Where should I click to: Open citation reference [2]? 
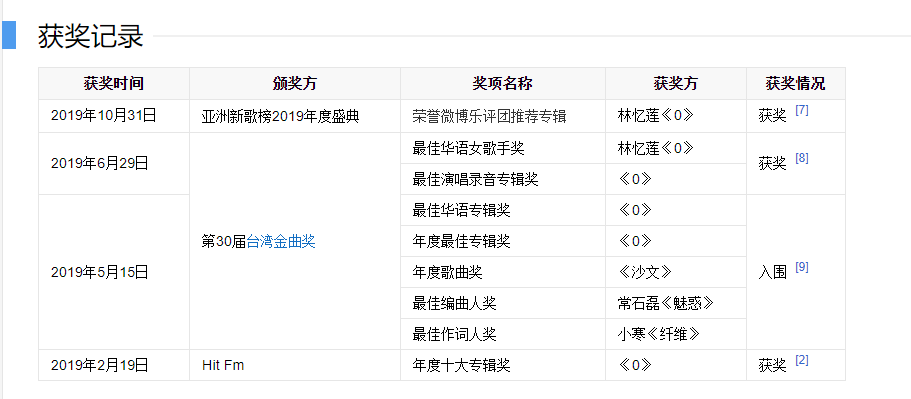click(802, 360)
